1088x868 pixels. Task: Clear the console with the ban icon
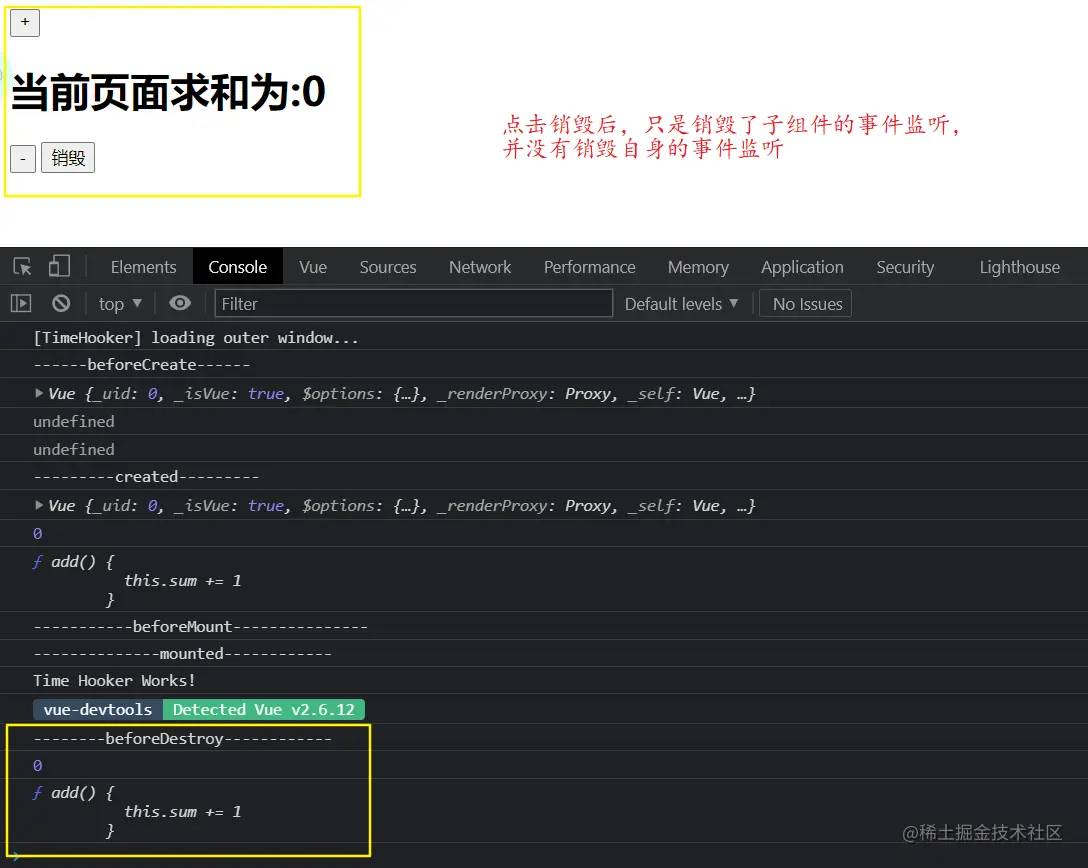coord(61,303)
